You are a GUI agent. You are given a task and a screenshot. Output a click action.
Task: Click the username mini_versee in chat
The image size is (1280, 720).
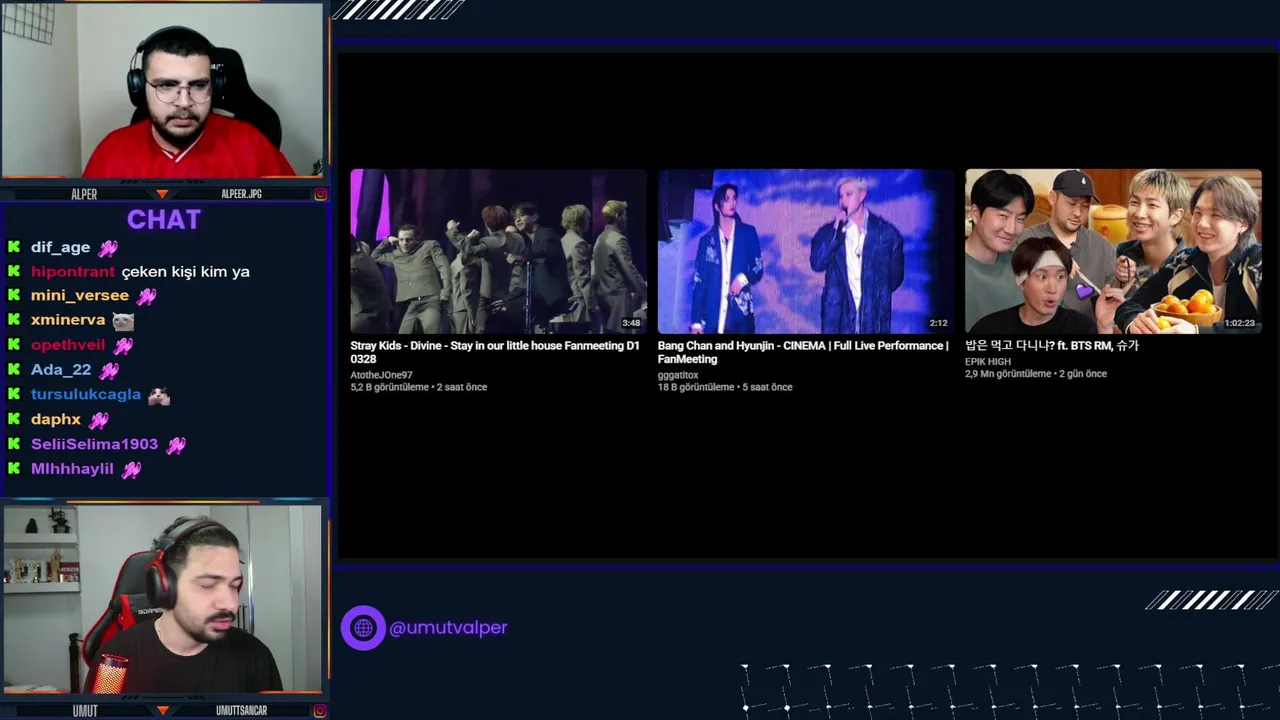(x=80, y=295)
